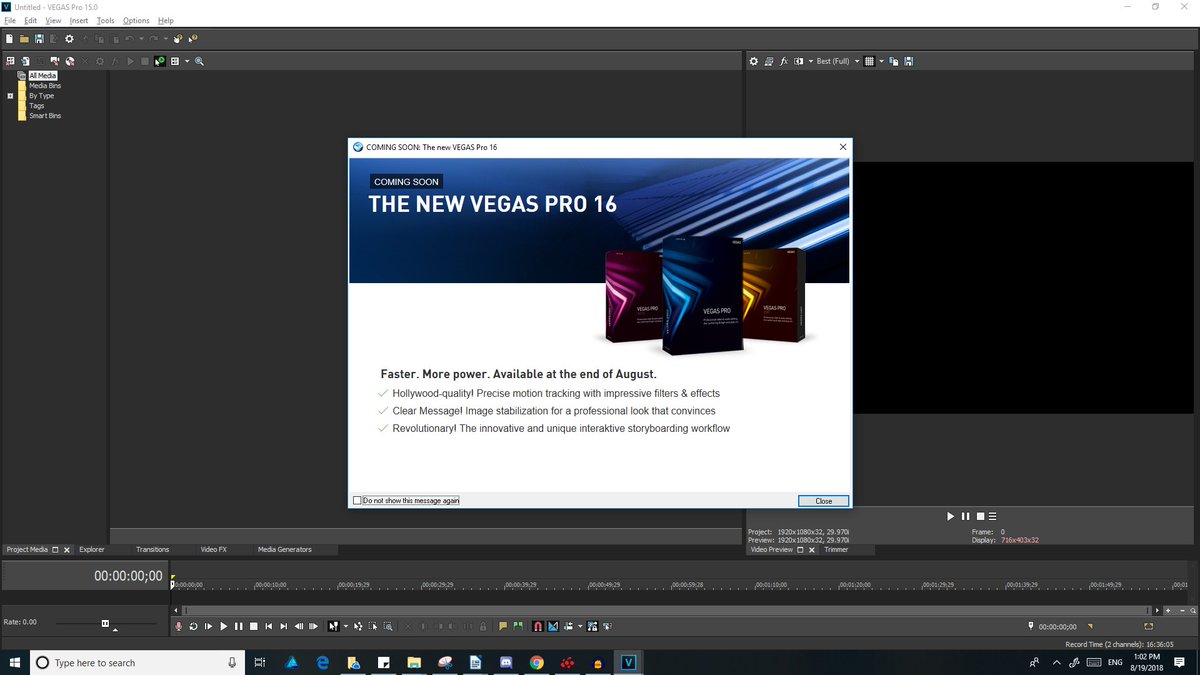Open Interactive Tutorials icon in main toolbar
The height and width of the screenshot is (675, 1200).
click(178, 39)
